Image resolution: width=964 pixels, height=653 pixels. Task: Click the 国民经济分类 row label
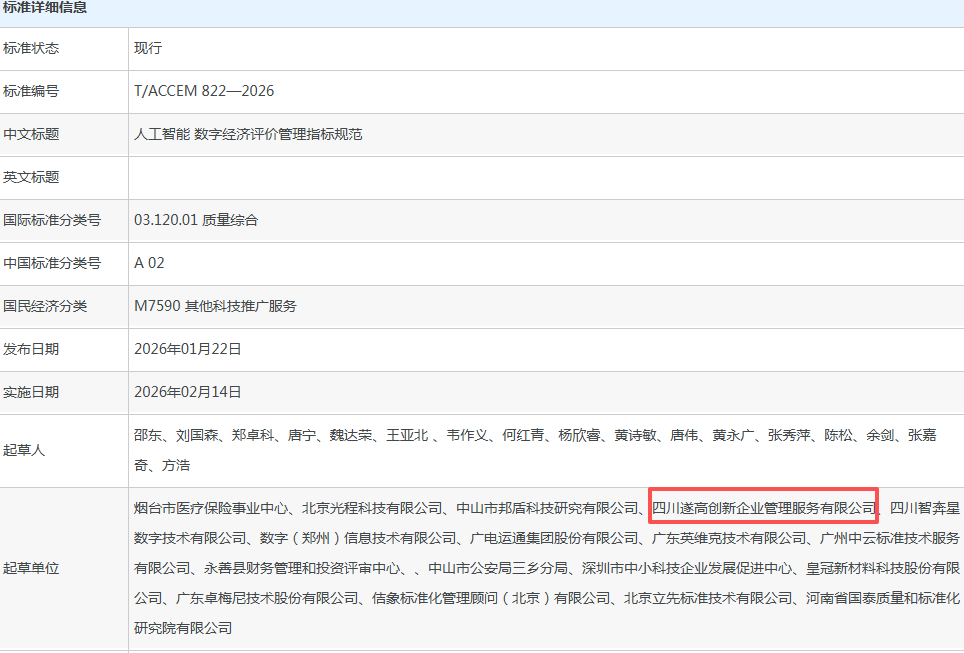45,306
